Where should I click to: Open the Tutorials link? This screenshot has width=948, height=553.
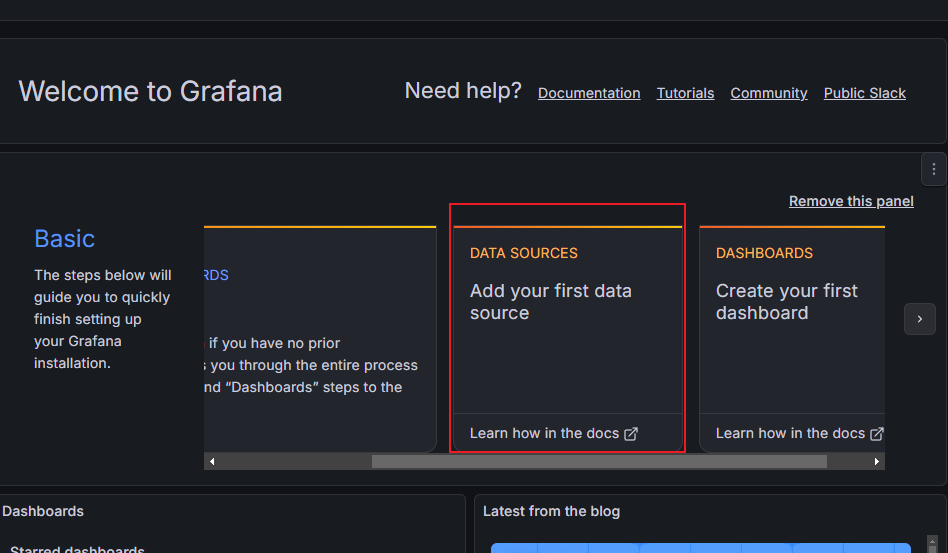(685, 93)
